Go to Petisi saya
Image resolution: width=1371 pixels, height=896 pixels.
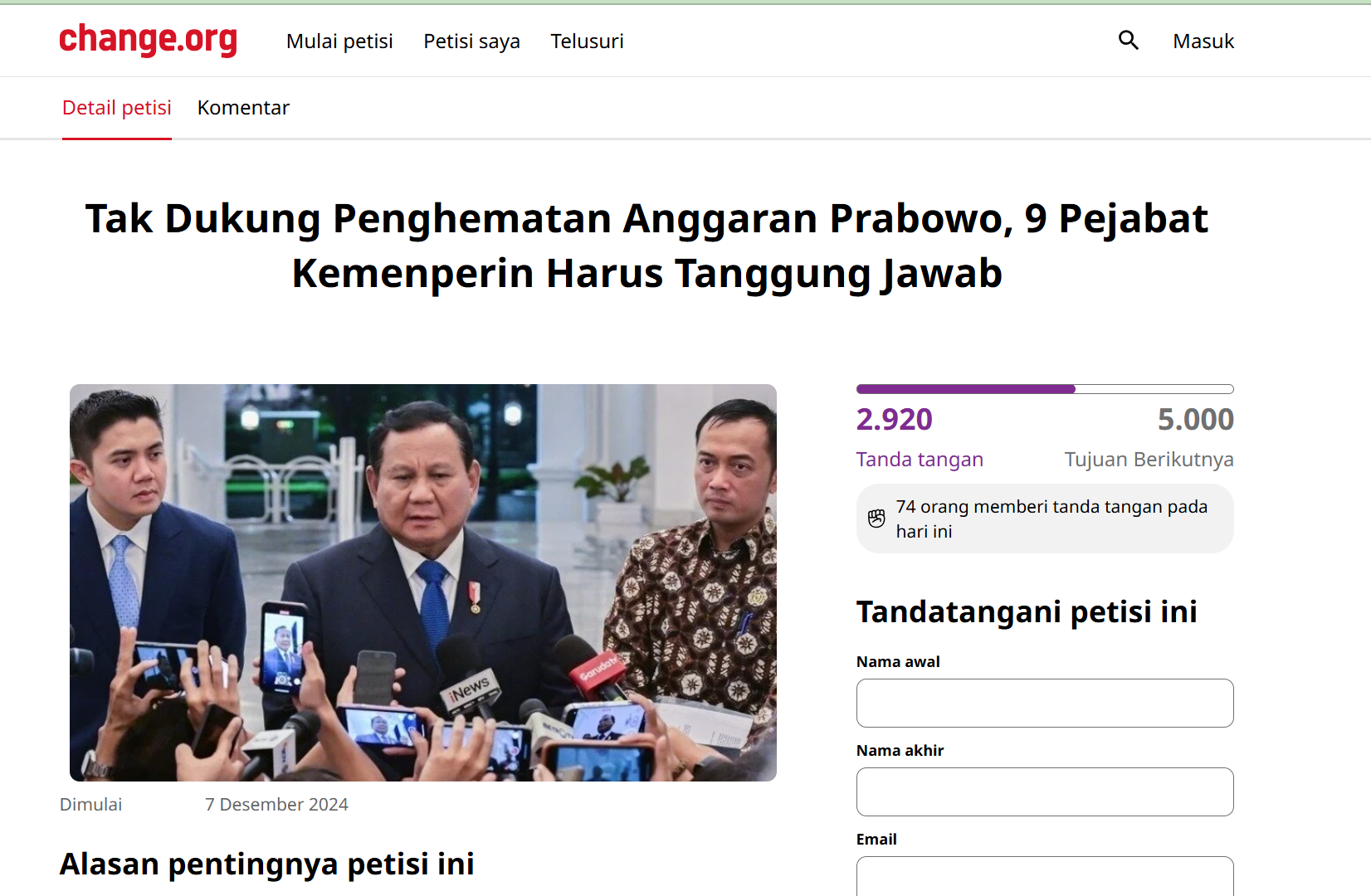[471, 41]
